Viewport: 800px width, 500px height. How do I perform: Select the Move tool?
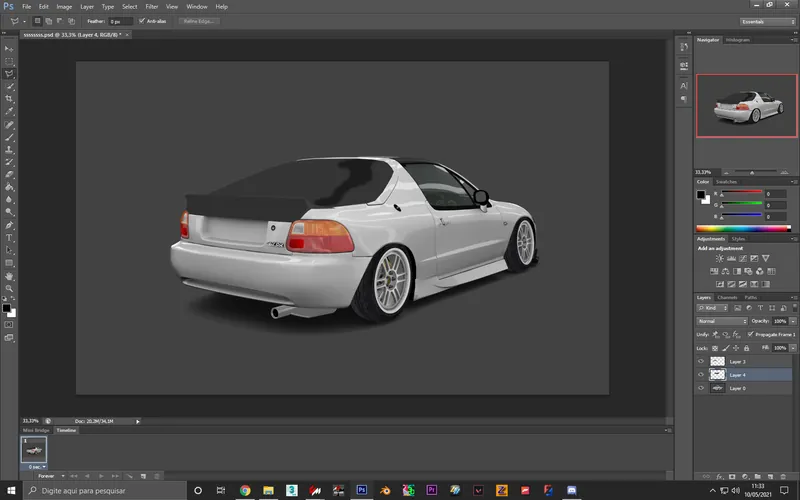[x=9, y=48]
